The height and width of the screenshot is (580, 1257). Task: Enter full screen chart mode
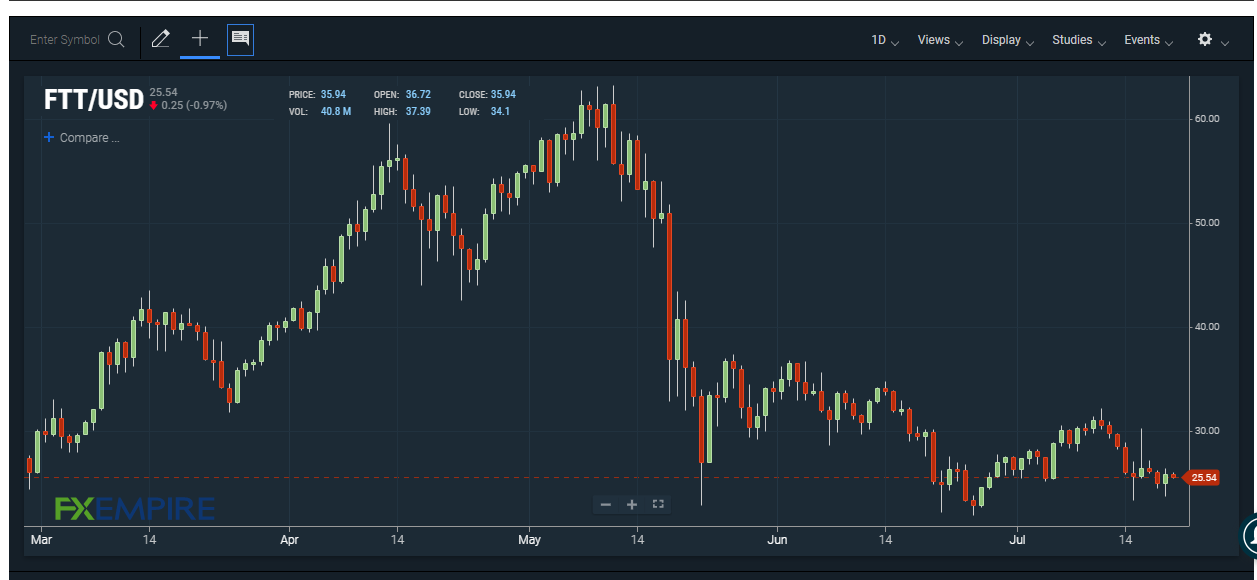pos(658,504)
